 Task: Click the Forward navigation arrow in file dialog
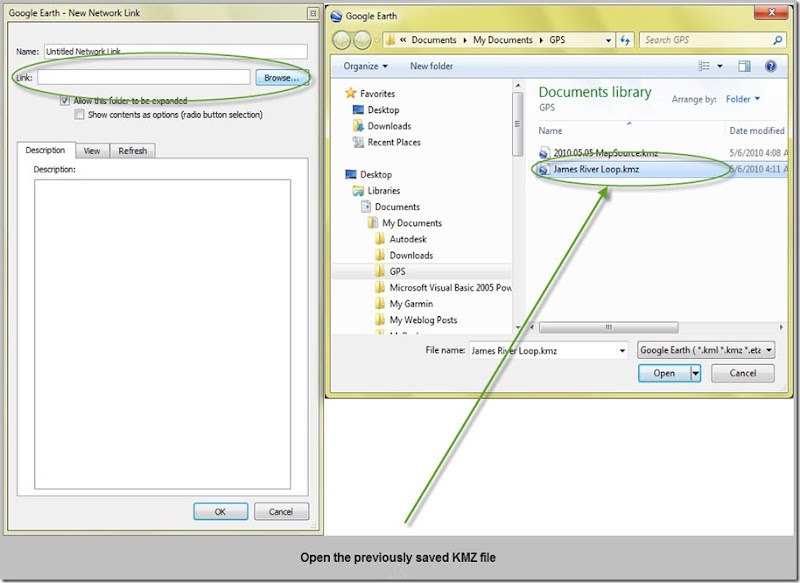point(362,40)
